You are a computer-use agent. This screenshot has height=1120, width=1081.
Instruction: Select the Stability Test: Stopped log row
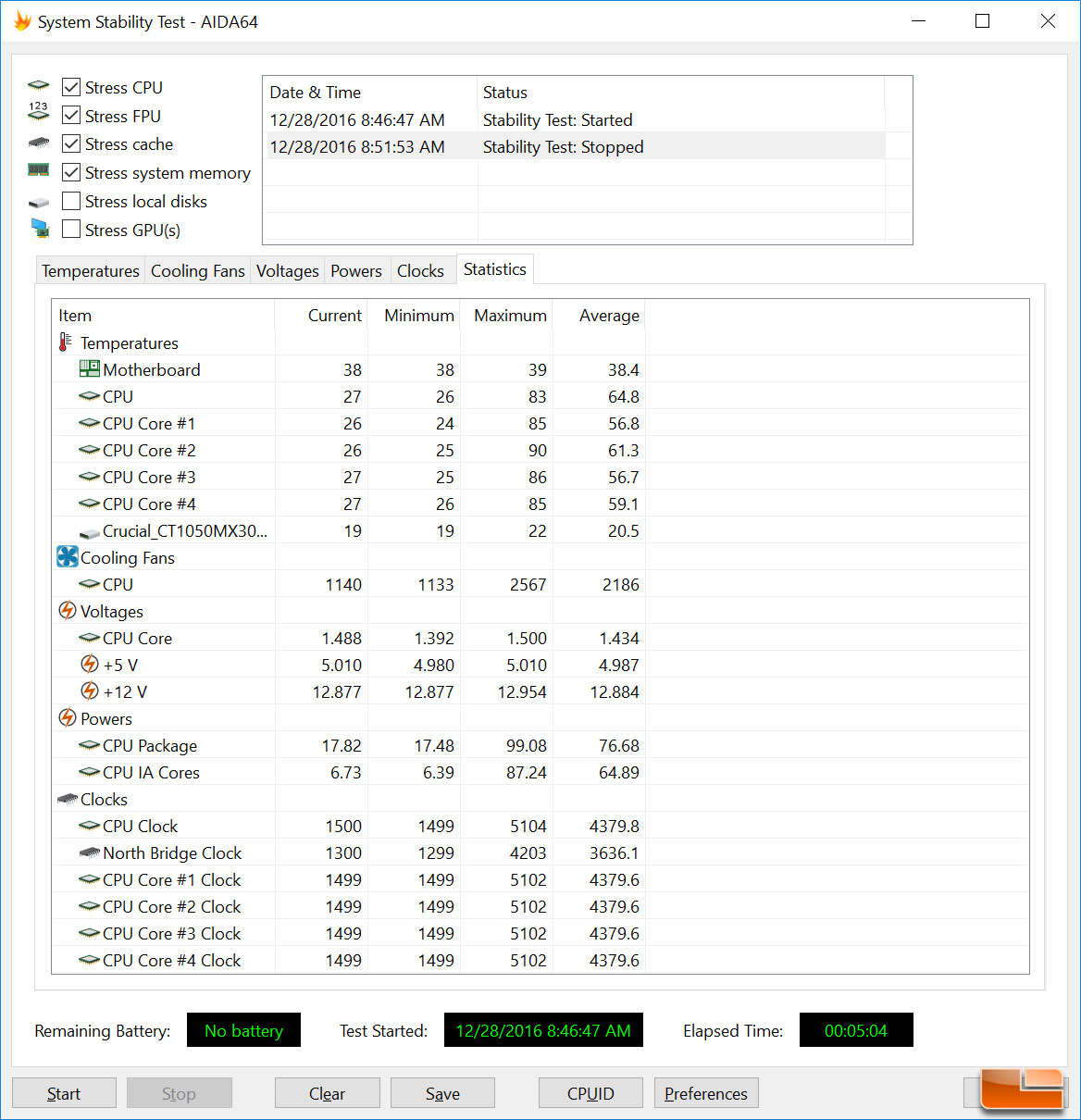[574, 146]
